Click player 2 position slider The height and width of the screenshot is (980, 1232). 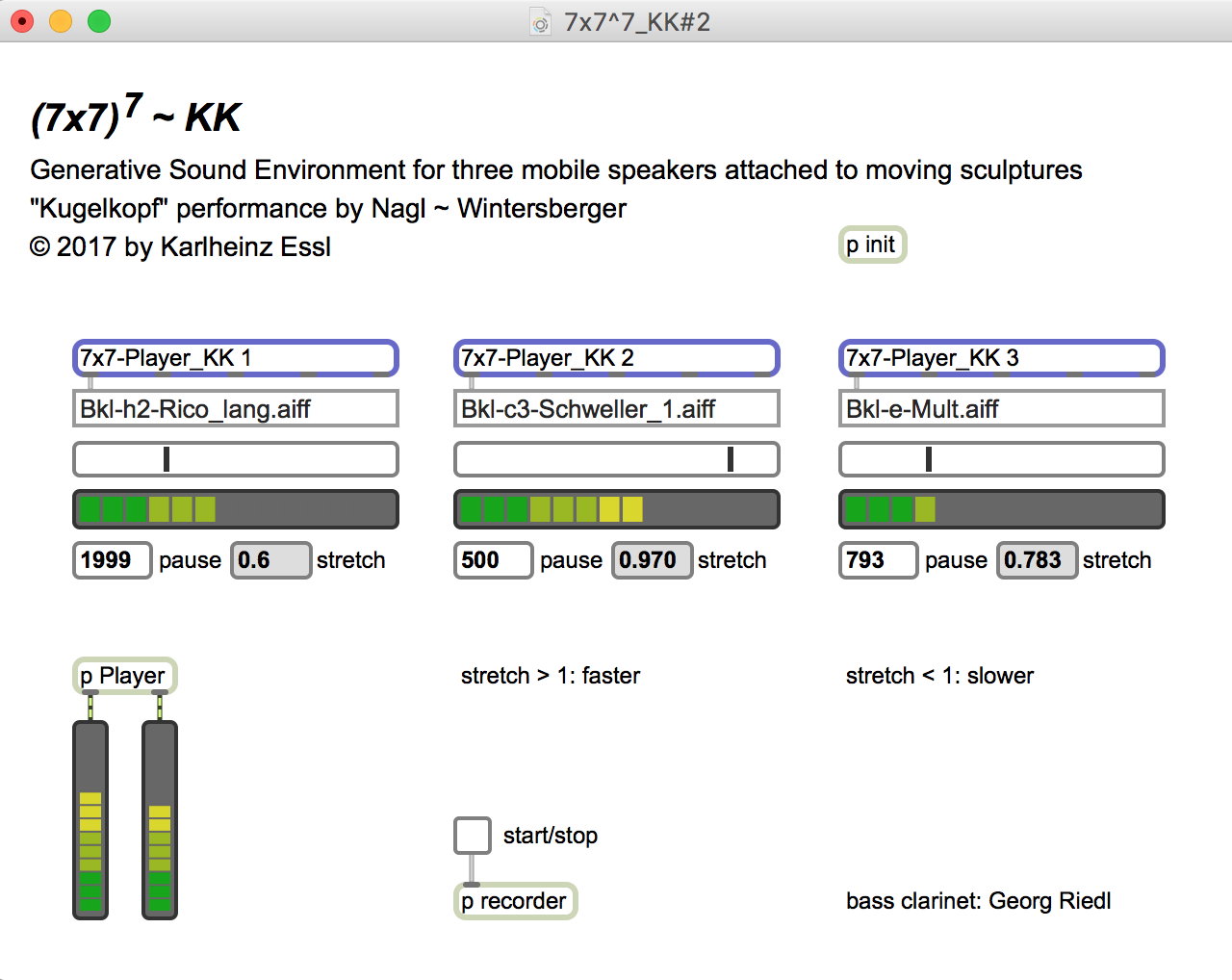tap(616, 459)
